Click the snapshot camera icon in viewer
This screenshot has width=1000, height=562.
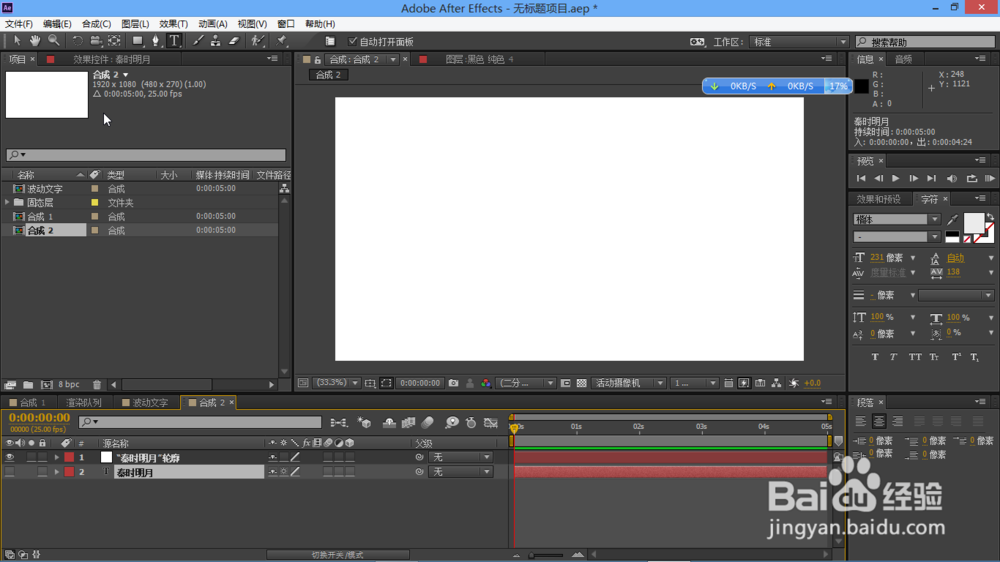(x=453, y=383)
